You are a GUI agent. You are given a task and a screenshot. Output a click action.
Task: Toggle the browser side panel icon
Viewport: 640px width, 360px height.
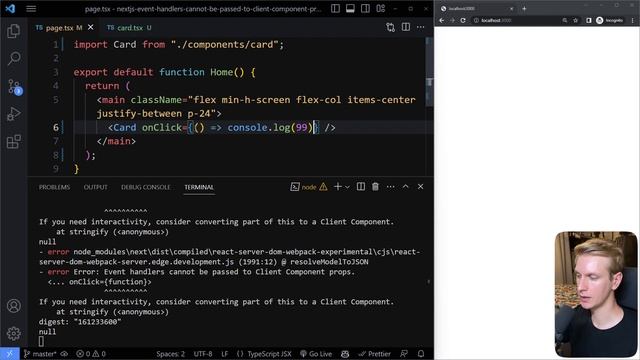click(589, 20)
